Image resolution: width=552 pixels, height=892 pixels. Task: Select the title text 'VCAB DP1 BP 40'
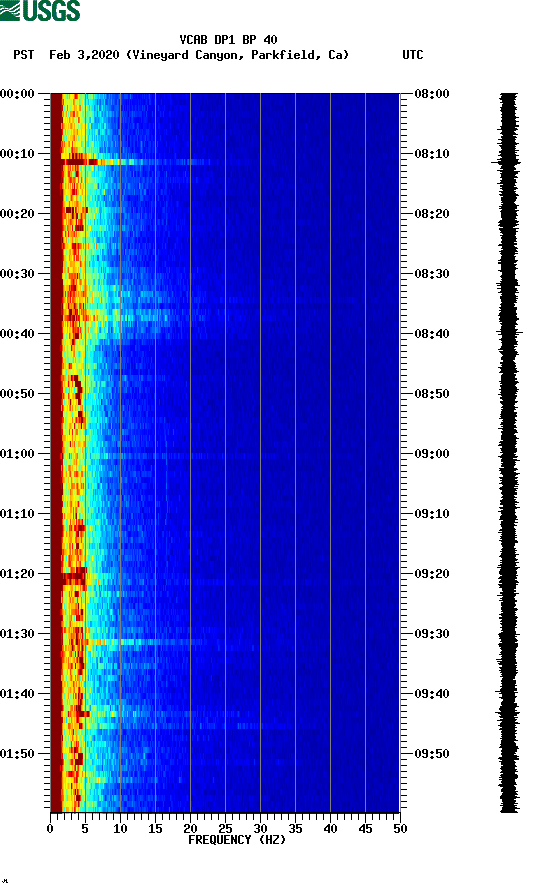click(228, 40)
